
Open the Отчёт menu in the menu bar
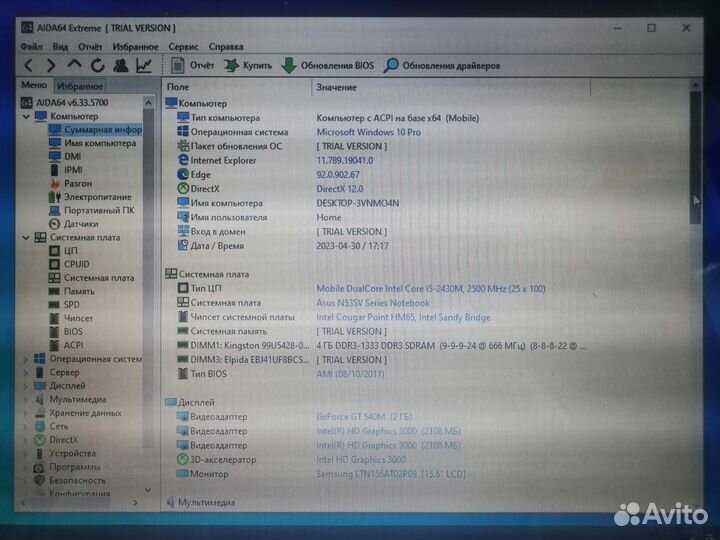click(90, 47)
